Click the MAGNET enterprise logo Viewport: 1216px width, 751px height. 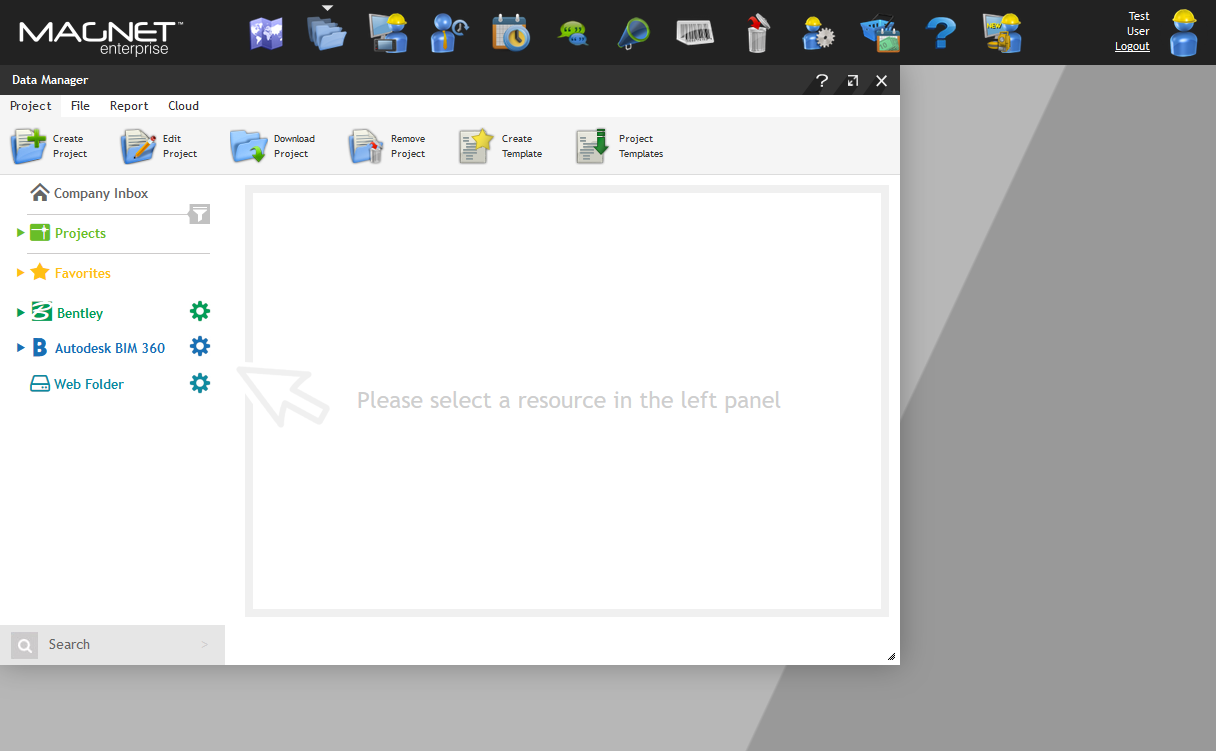click(101, 37)
